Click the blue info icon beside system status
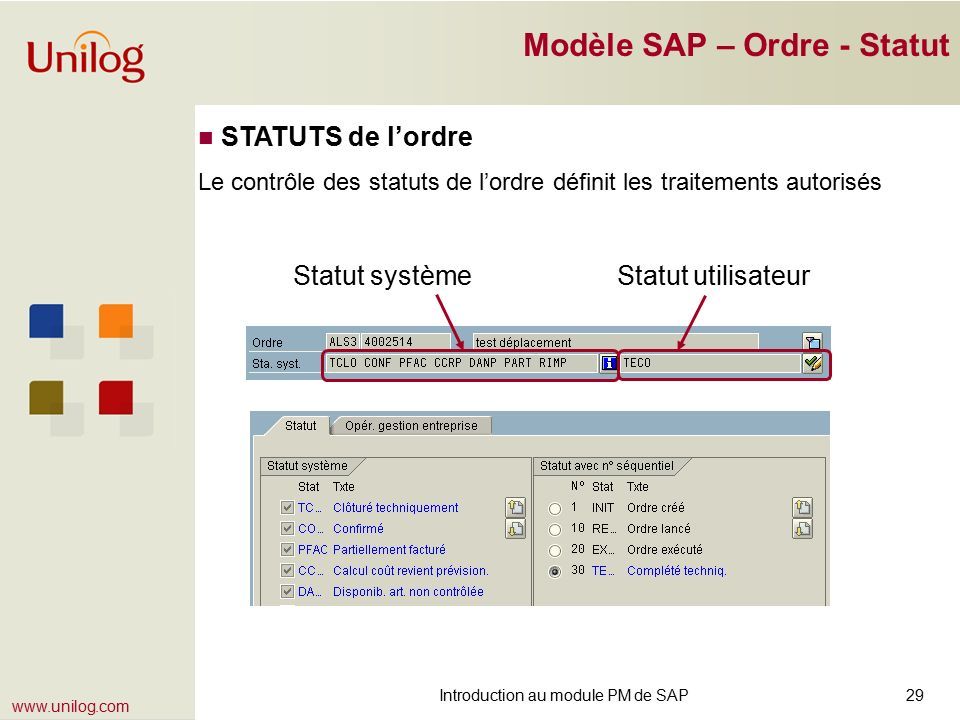Image resolution: width=960 pixels, height=720 pixels. (608, 363)
